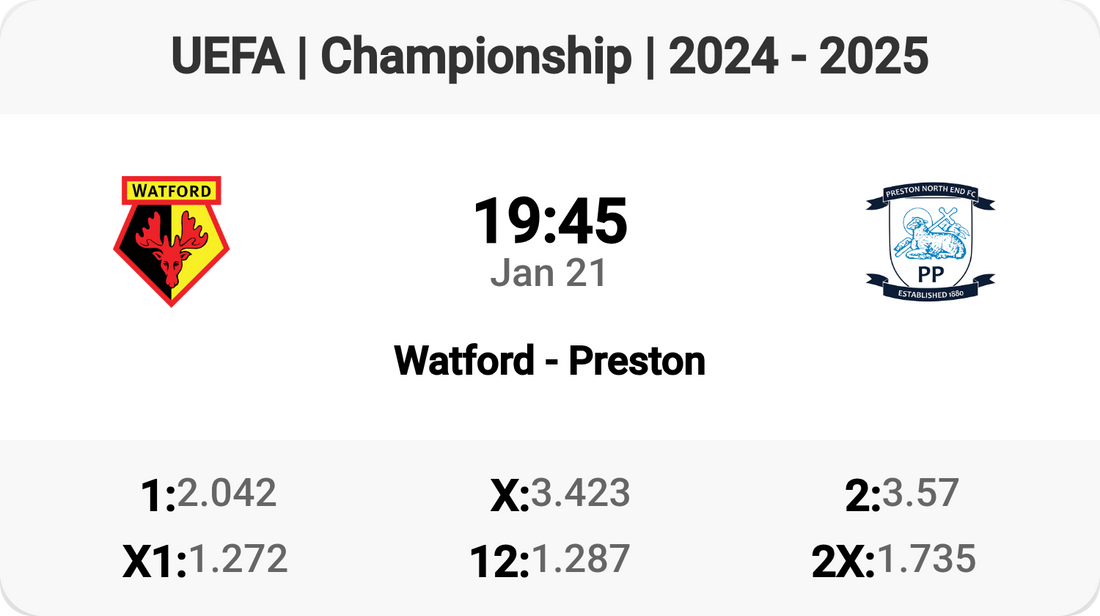1100x616 pixels.
Task: Click the "12:" bet label
Action: (x=499, y=562)
